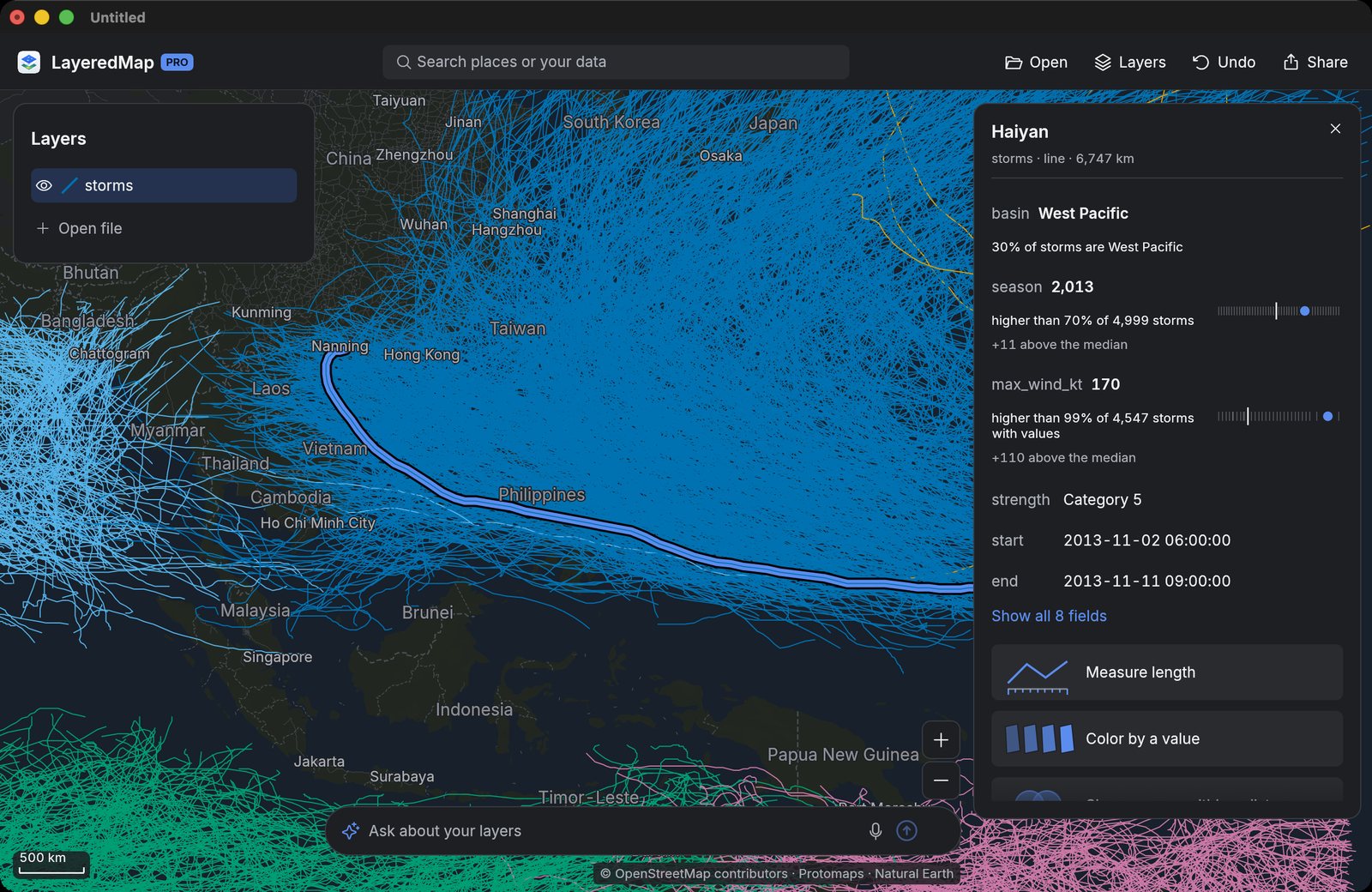
Task: Click the microphone icon in ask bar
Action: (x=876, y=831)
